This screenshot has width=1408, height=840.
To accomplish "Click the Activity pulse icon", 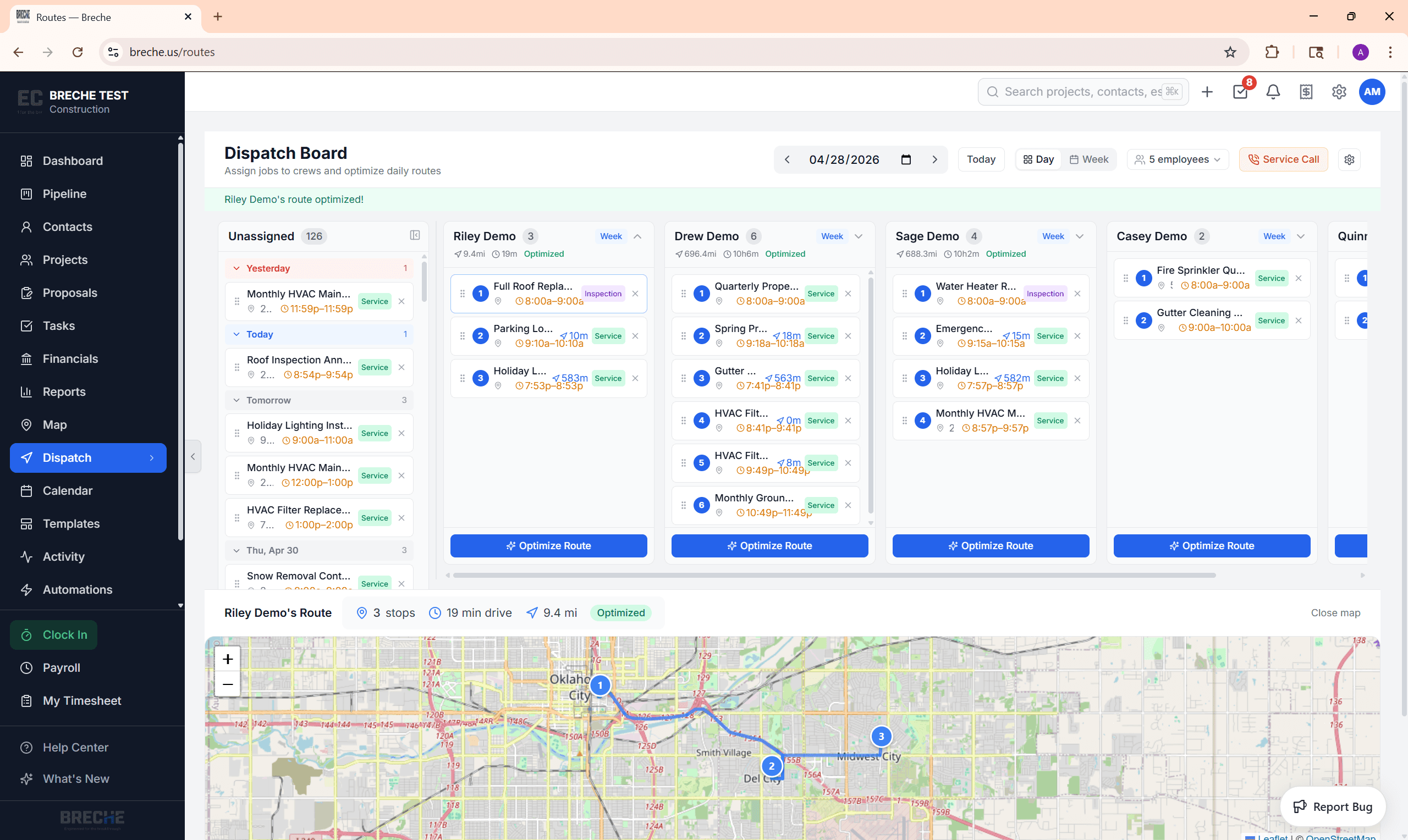I will [26, 557].
